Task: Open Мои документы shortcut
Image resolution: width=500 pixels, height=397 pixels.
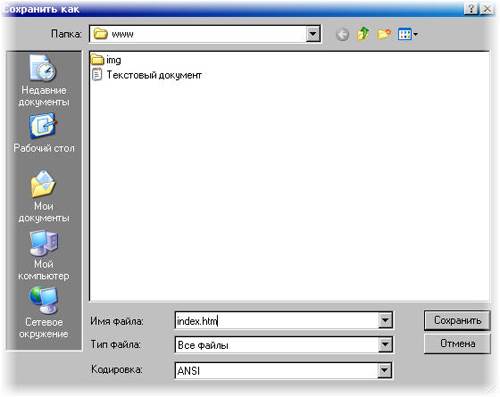Action: click(43, 197)
